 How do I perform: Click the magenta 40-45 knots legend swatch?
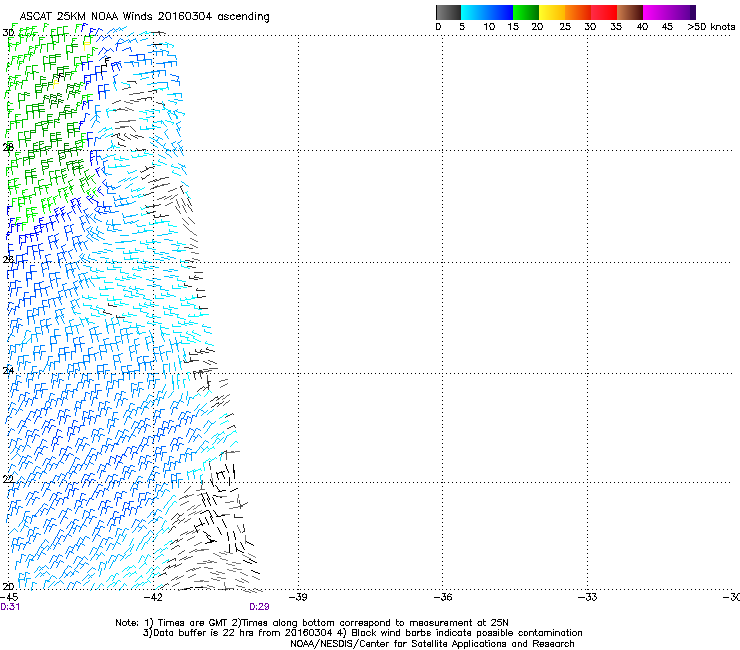(656, 12)
